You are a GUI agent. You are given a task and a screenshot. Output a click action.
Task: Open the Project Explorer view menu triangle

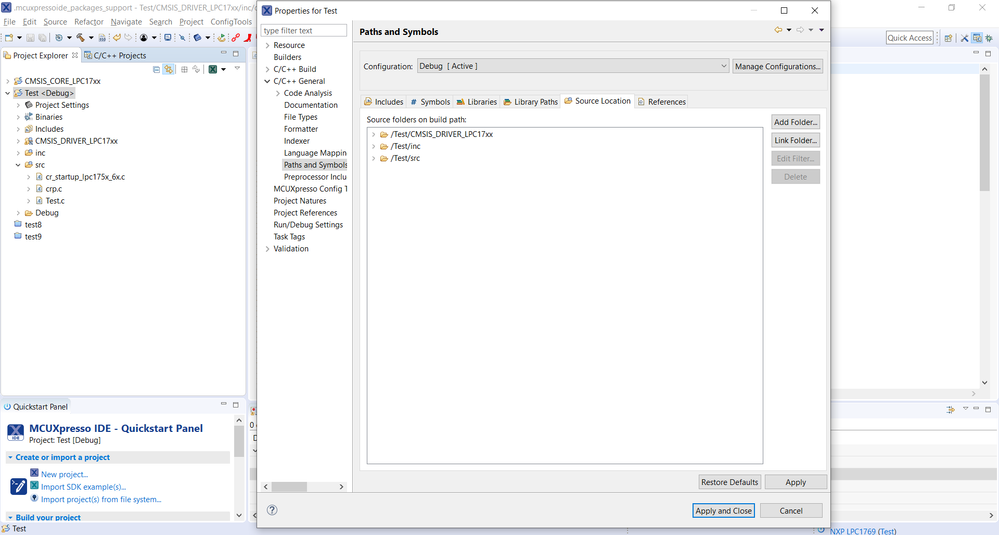(237, 68)
